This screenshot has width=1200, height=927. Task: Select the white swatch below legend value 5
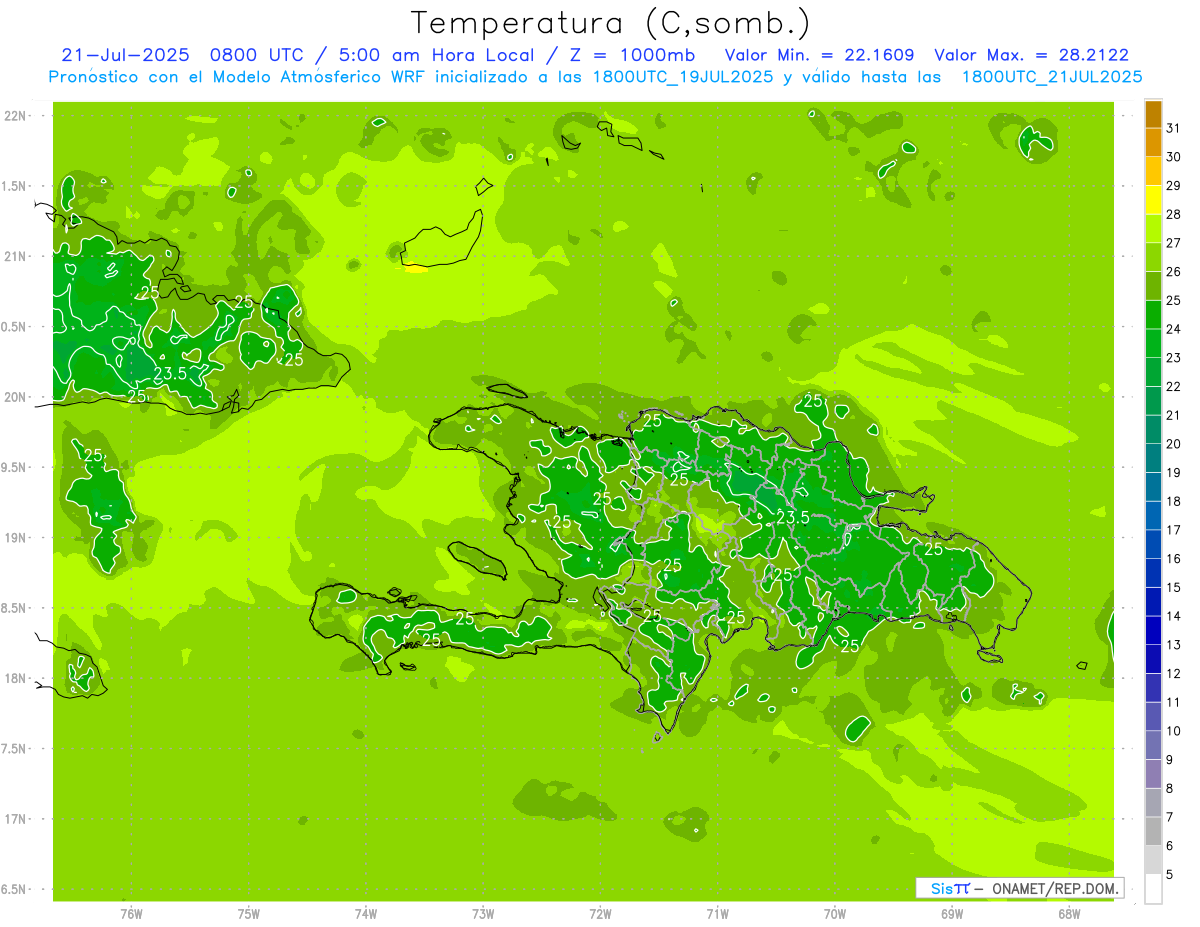point(1153,888)
